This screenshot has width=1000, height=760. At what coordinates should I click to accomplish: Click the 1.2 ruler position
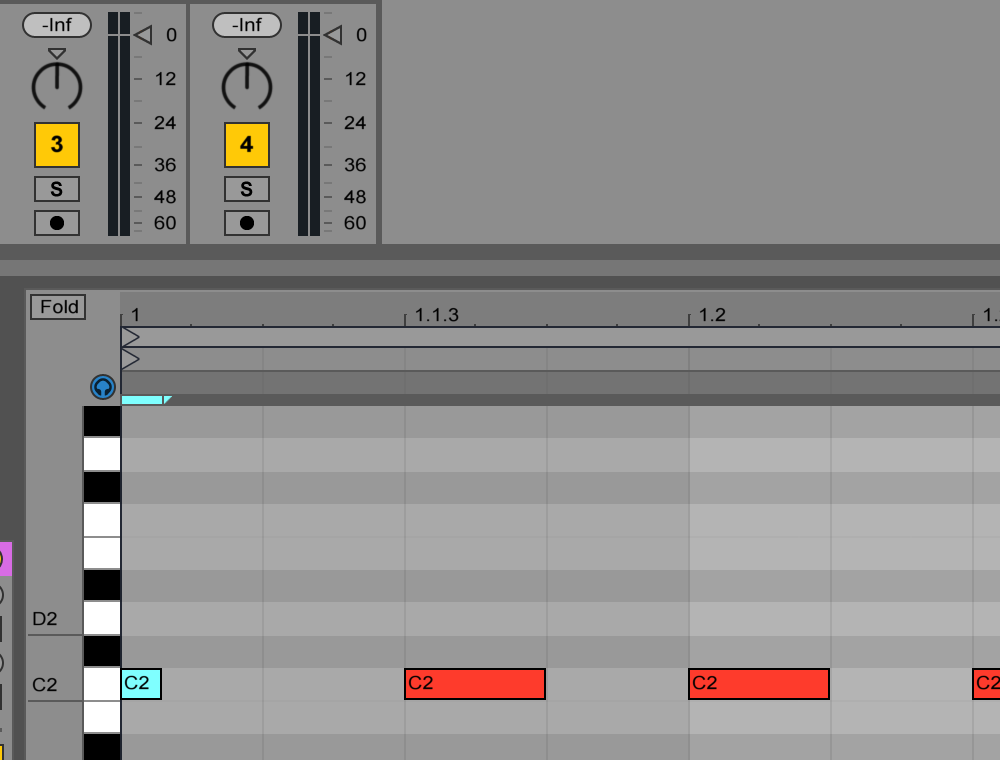coord(712,315)
